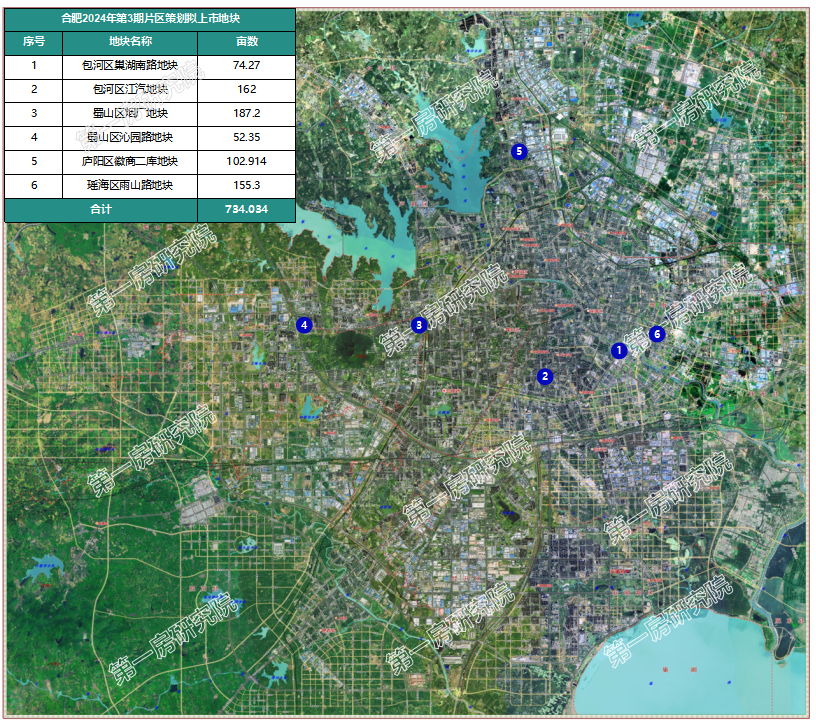Click the 地块名称 column header
The image size is (816, 720).
click(x=130, y=42)
